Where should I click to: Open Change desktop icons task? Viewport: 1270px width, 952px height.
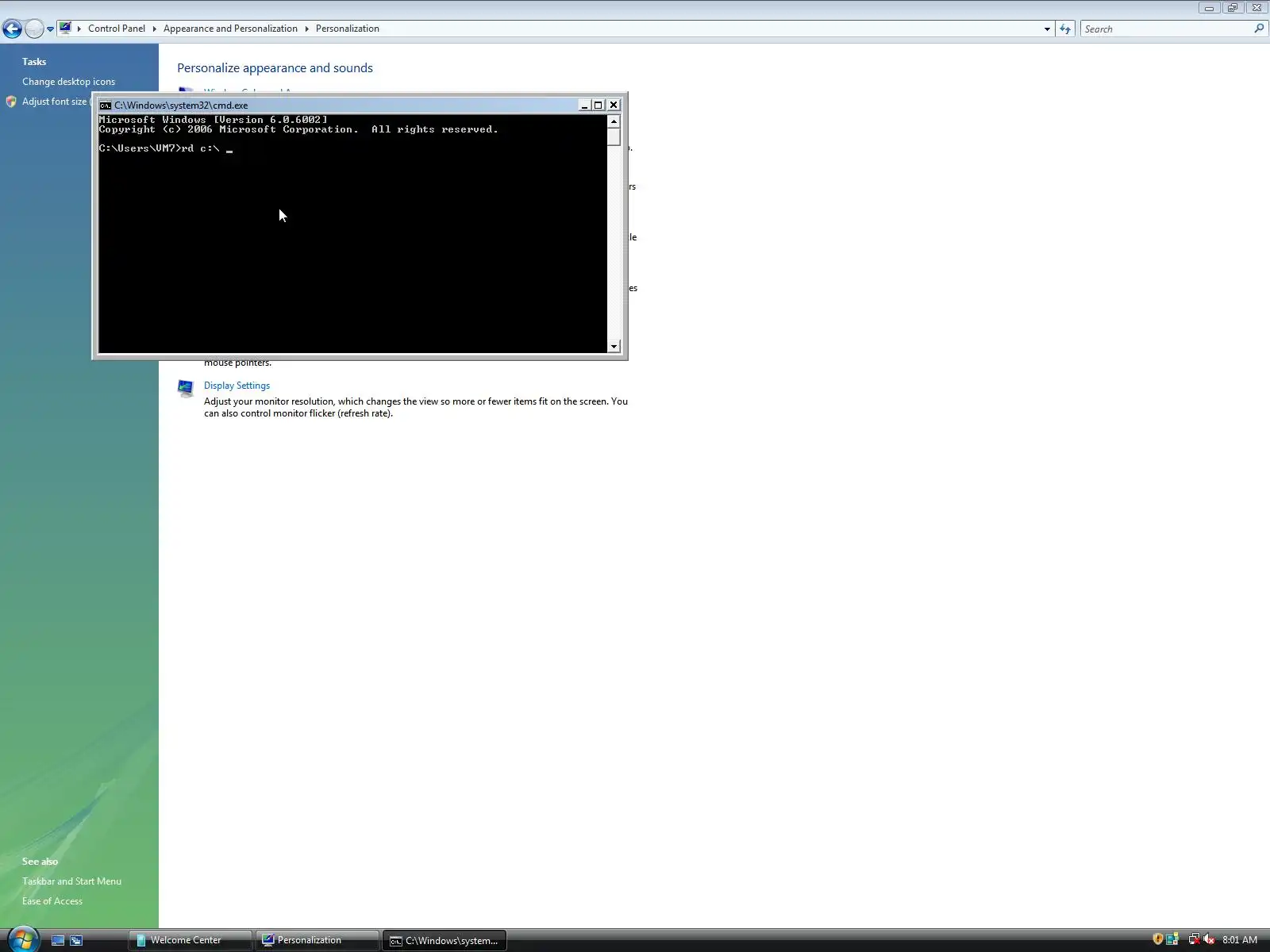[x=68, y=82]
